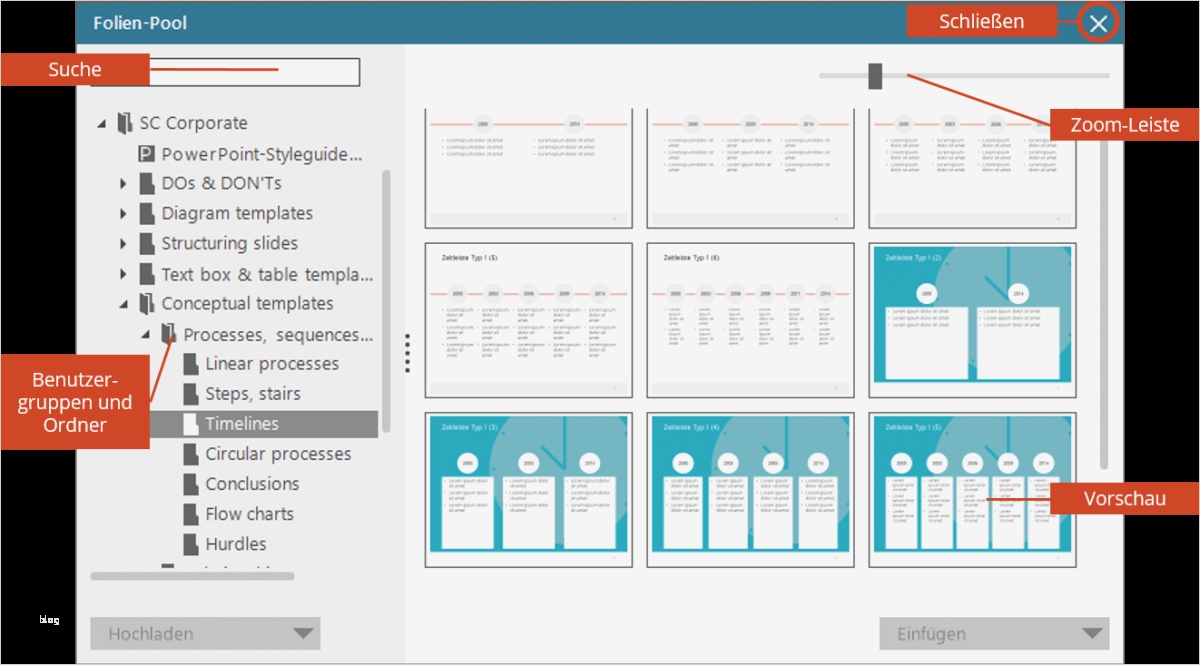Expand the DOs & DON'Ts folder
Image resolution: width=1200 pixels, height=665 pixels.
[122, 183]
